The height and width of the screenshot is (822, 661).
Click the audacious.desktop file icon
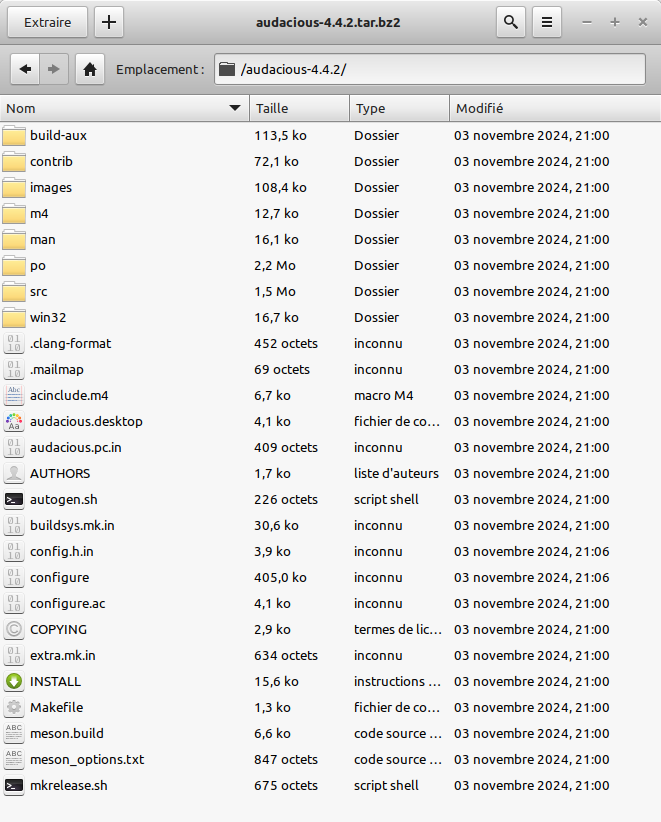pyautogui.click(x=14, y=421)
